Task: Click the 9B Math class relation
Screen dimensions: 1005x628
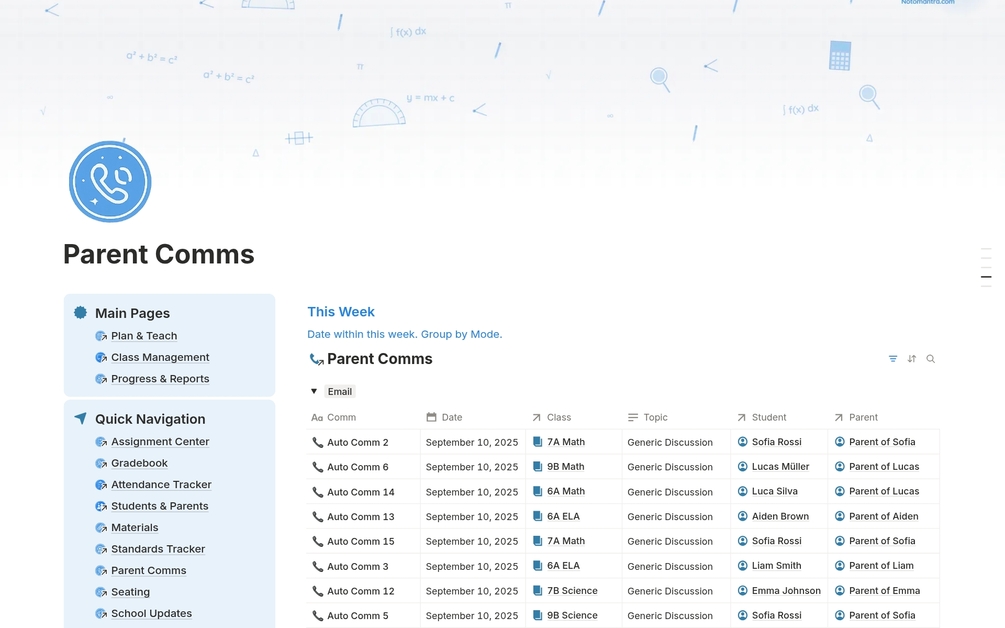Action: point(565,467)
